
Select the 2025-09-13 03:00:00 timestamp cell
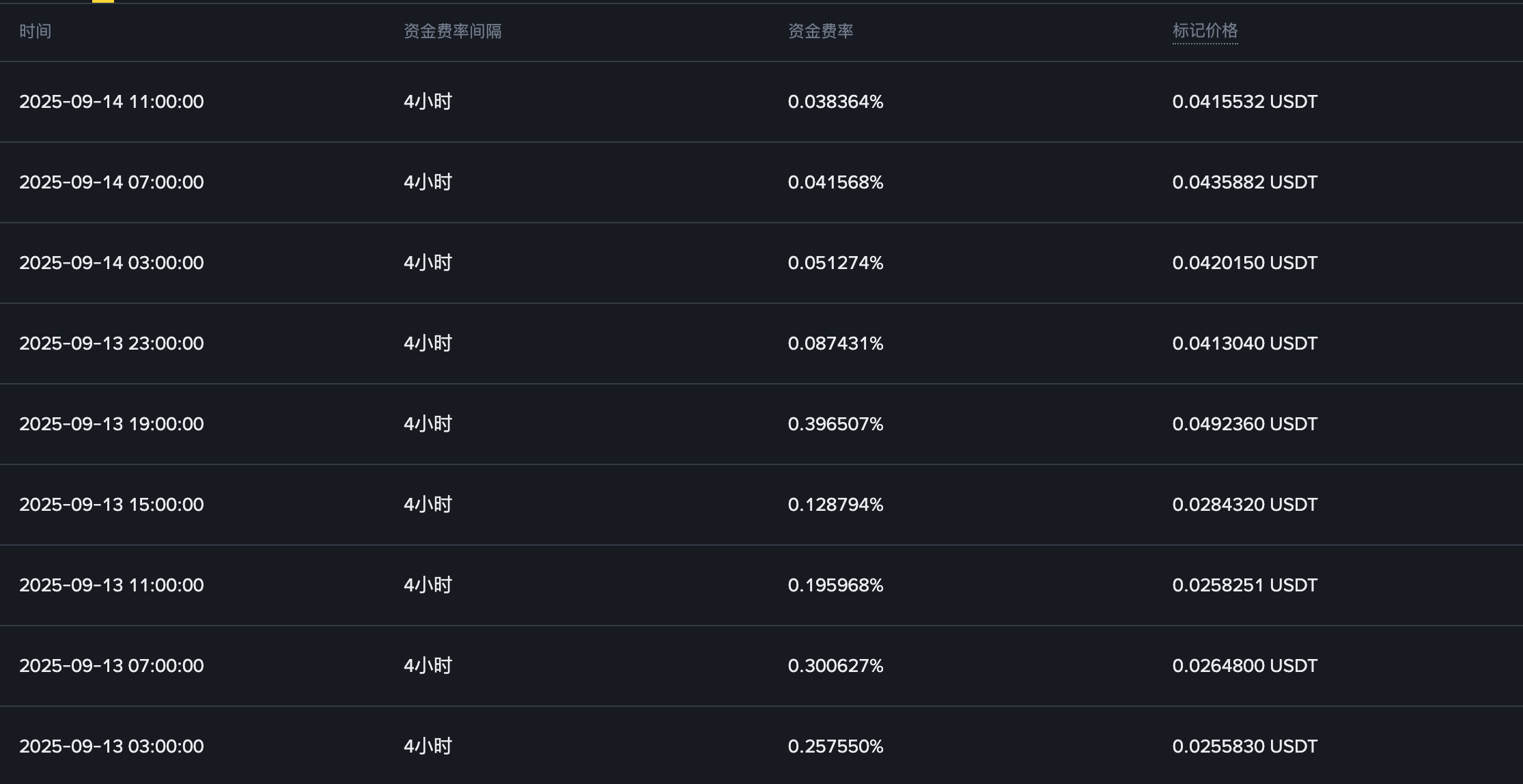click(x=111, y=746)
